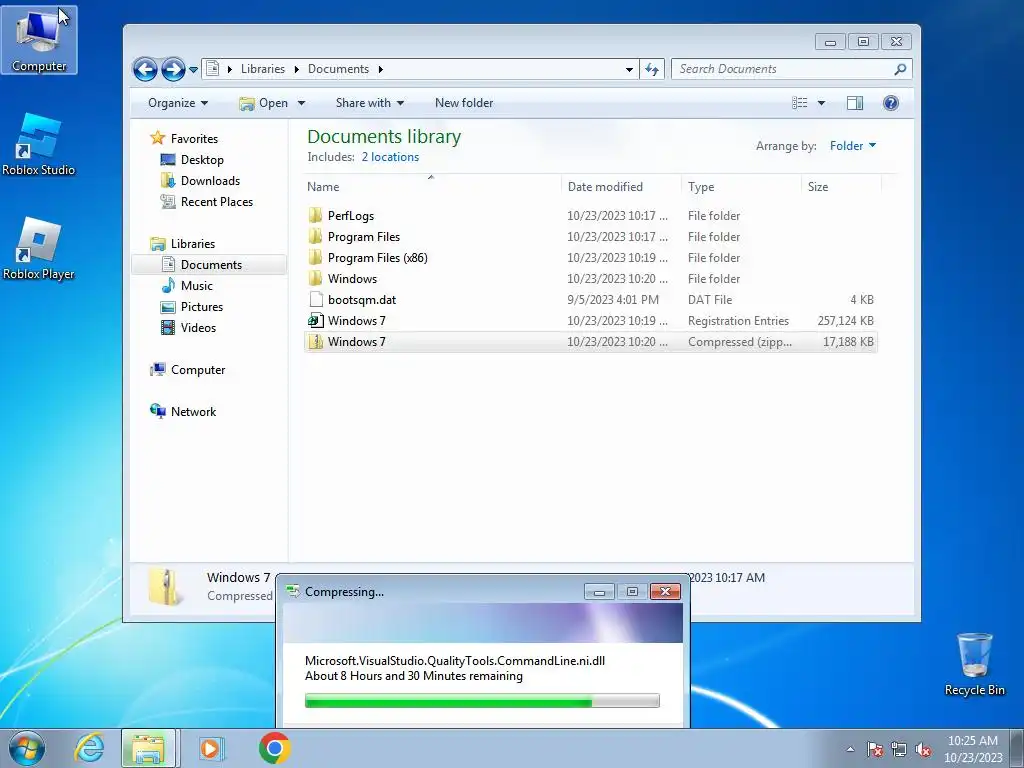Image resolution: width=1024 pixels, height=768 pixels.
Task: Click Libraries in the address breadcrumb
Action: coord(263,69)
